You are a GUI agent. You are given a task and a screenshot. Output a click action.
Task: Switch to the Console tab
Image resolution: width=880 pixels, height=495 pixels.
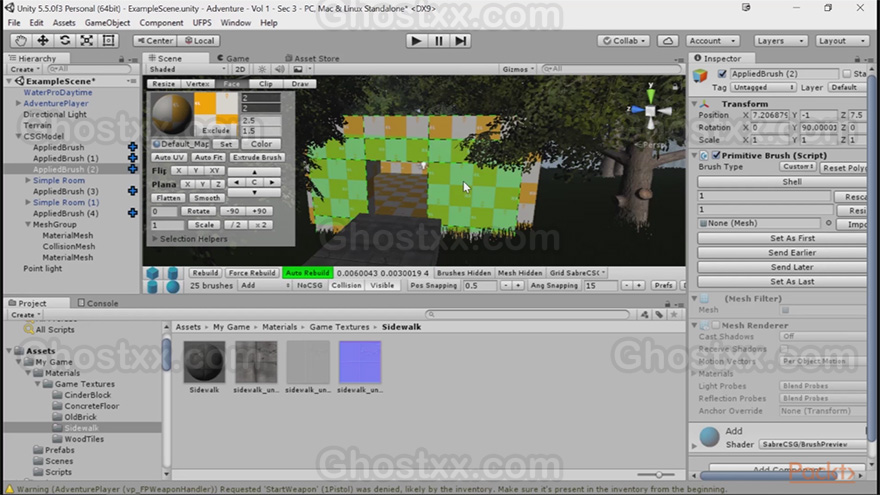pos(98,303)
